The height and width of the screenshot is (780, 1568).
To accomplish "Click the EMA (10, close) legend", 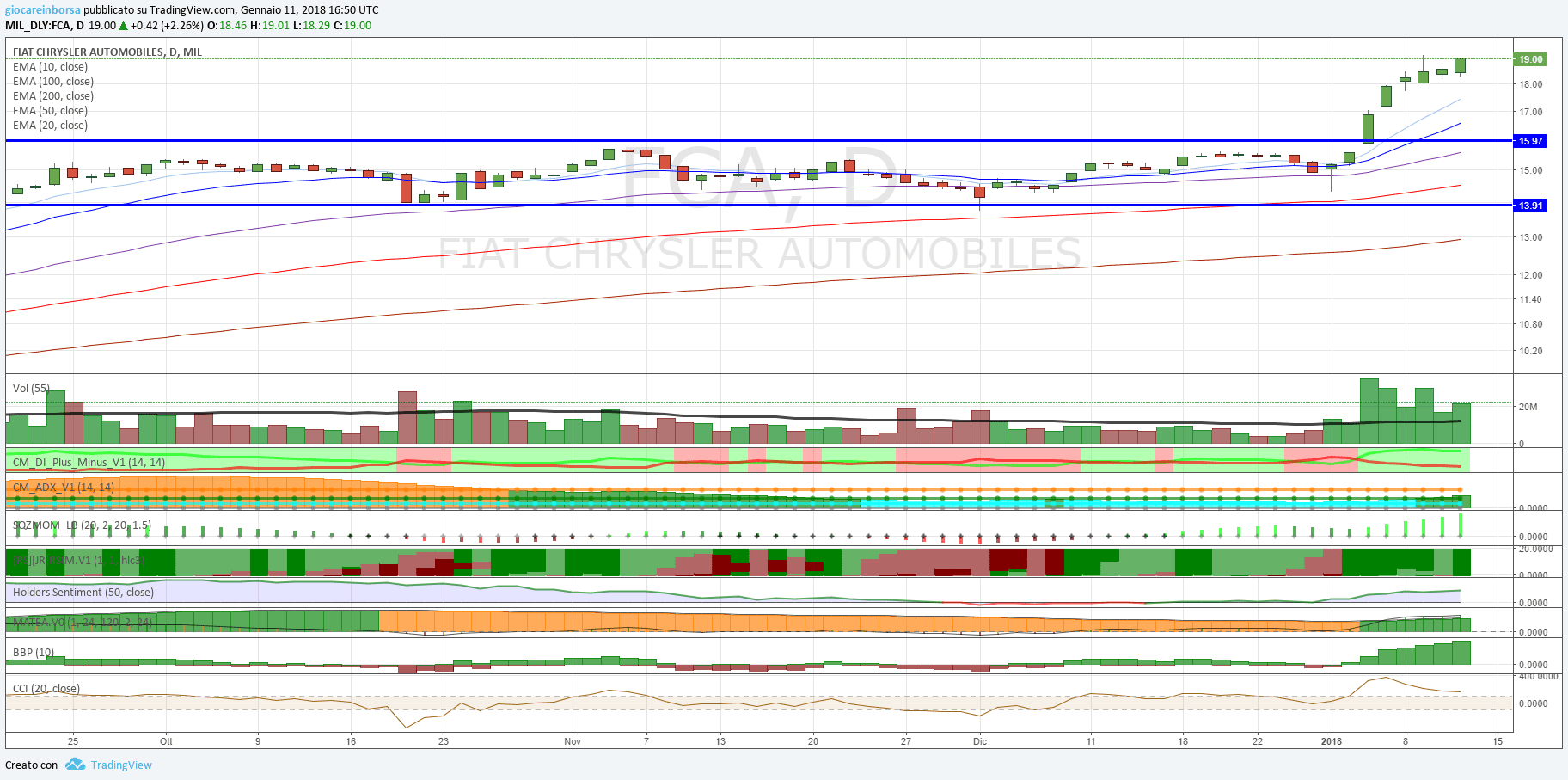I will 50,67.
